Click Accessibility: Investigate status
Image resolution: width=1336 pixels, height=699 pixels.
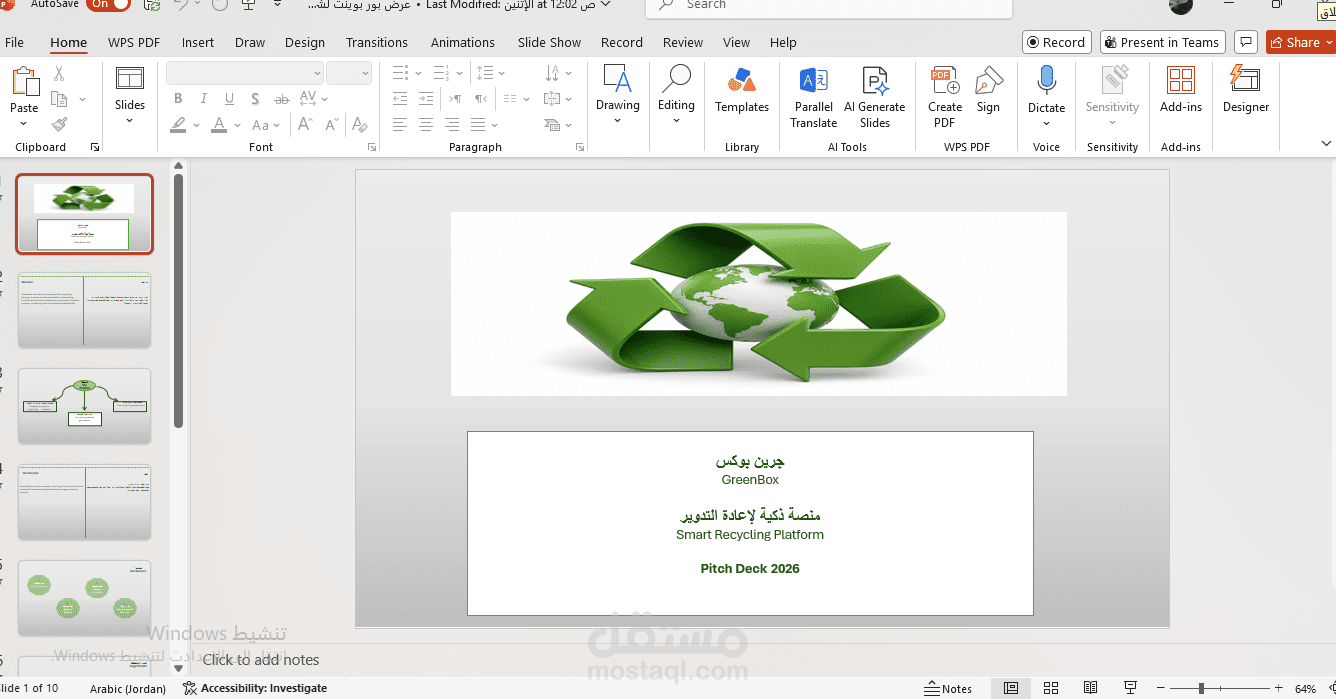click(x=255, y=688)
